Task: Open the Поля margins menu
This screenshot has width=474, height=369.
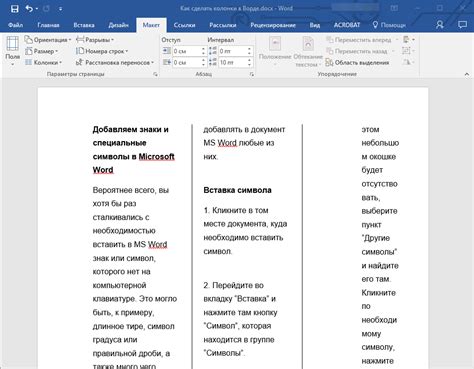Action: [x=12, y=51]
